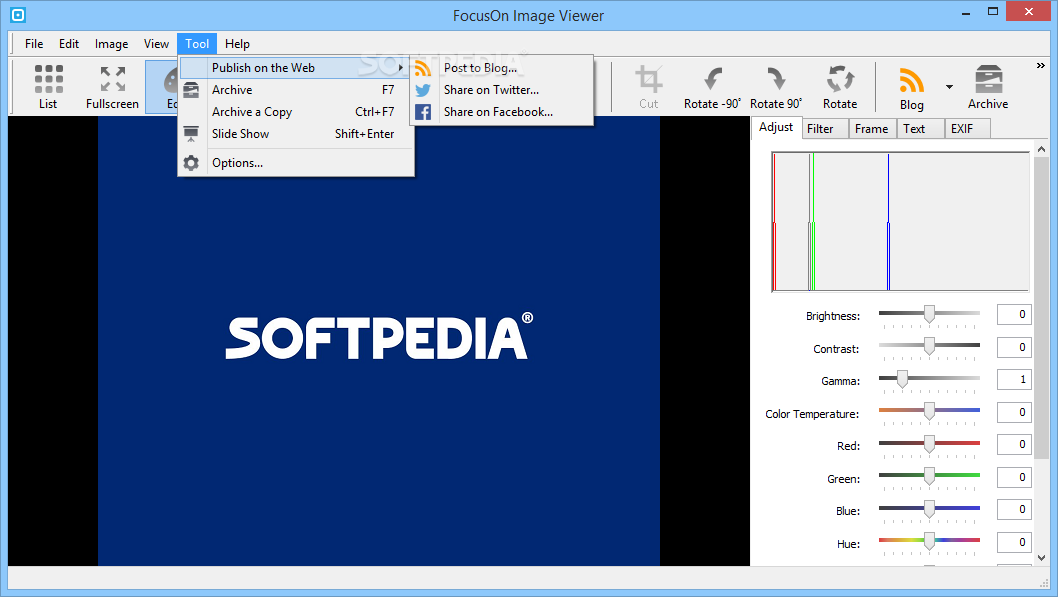Rotate image -90 degrees
Screen dimensions: 1058x597
click(x=712, y=86)
